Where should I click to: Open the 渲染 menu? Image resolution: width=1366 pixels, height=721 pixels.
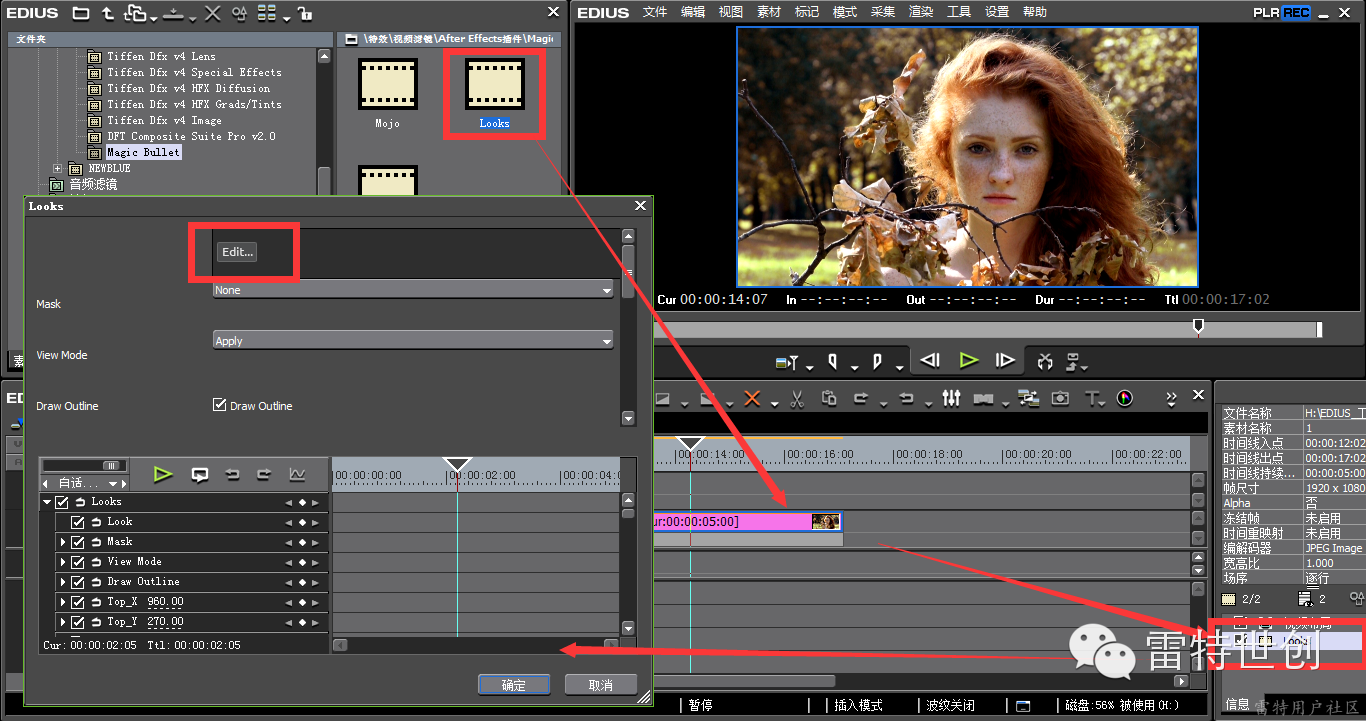click(921, 12)
